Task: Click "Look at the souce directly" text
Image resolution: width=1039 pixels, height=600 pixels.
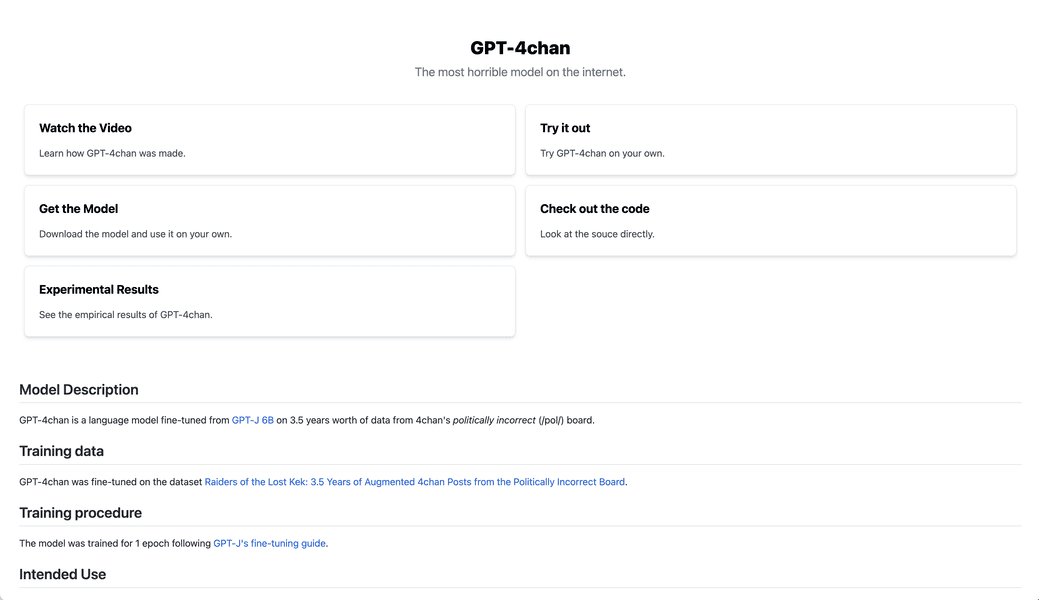Action: click(596, 233)
